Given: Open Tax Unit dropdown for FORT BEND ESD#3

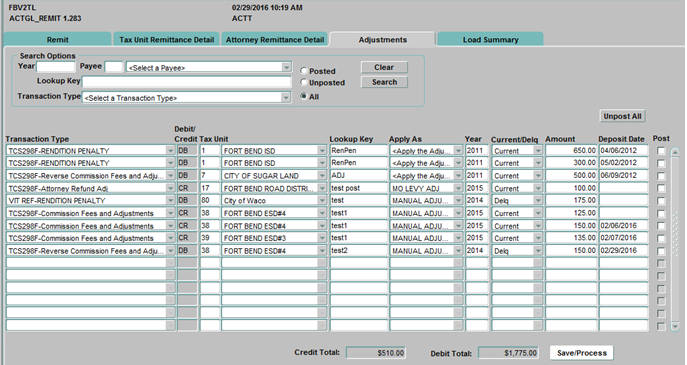Looking at the screenshot, I should [322, 238].
